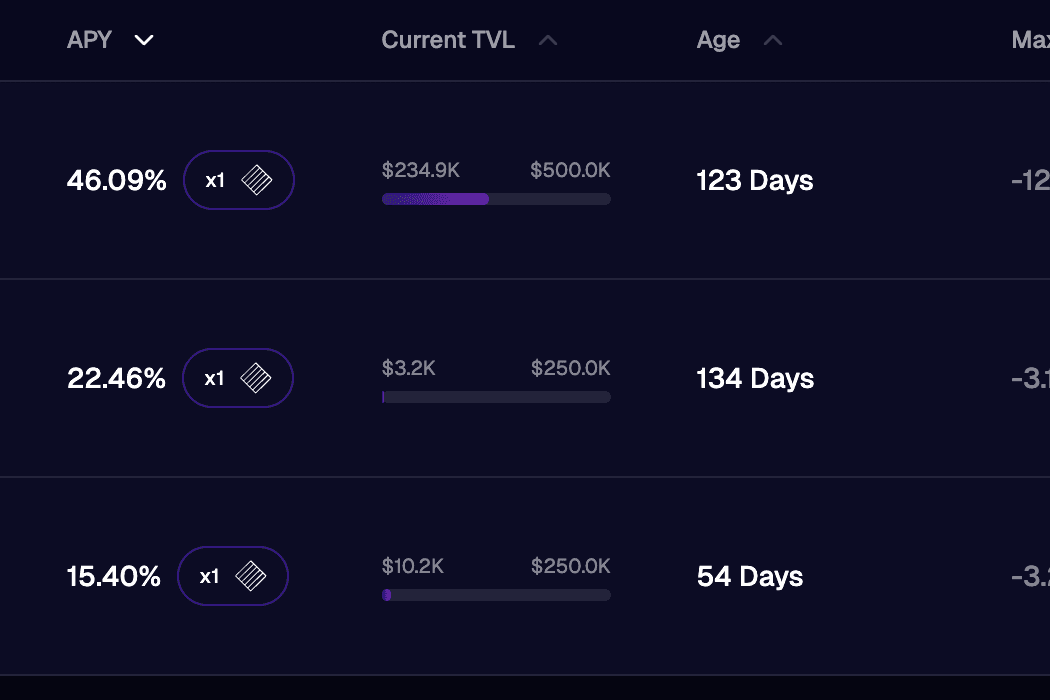This screenshot has height=700, width=1050.
Task: Click the Age column header label
Action: [x=718, y=40]
